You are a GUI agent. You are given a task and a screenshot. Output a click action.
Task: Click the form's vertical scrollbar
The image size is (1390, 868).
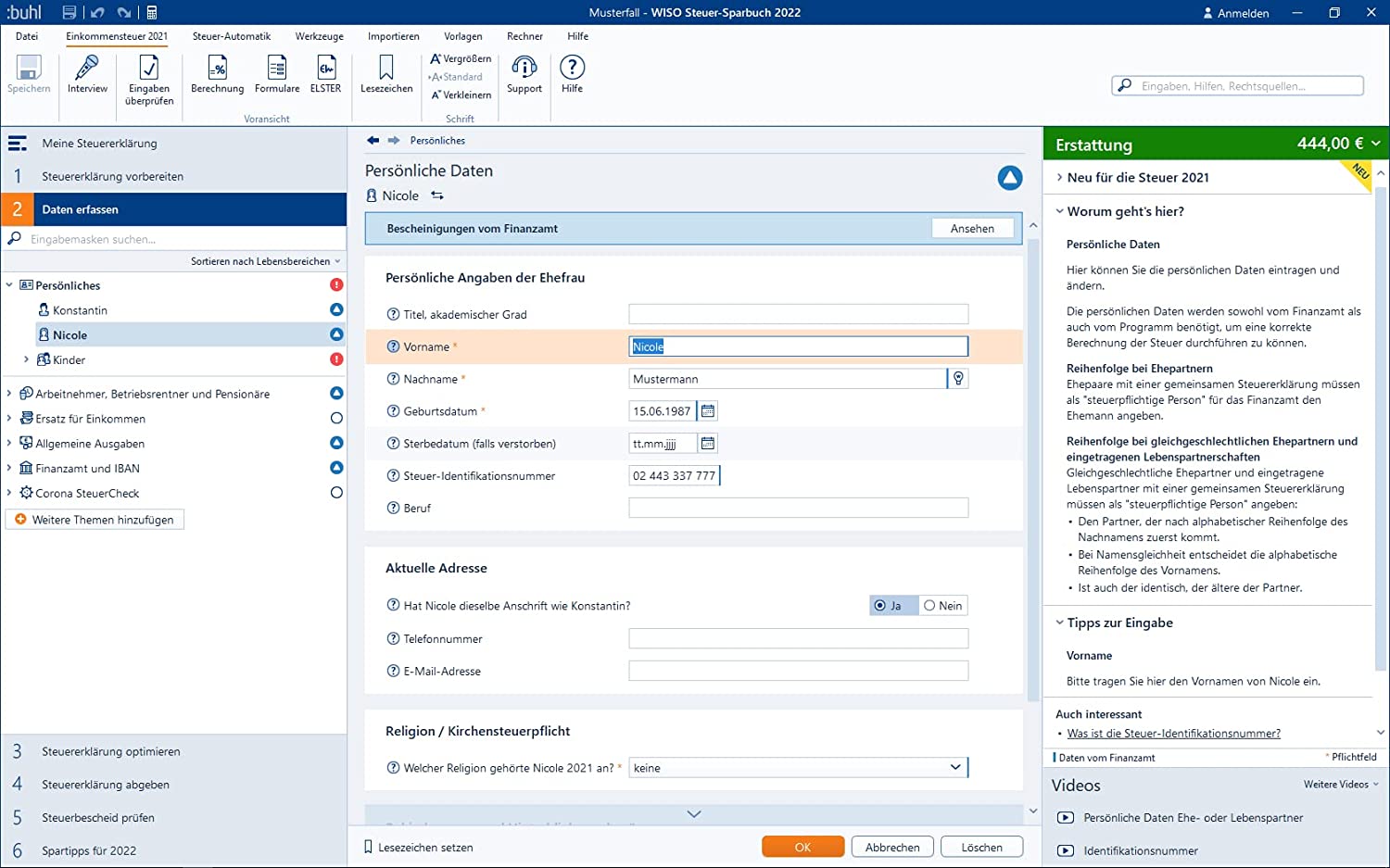(1033, 463)
